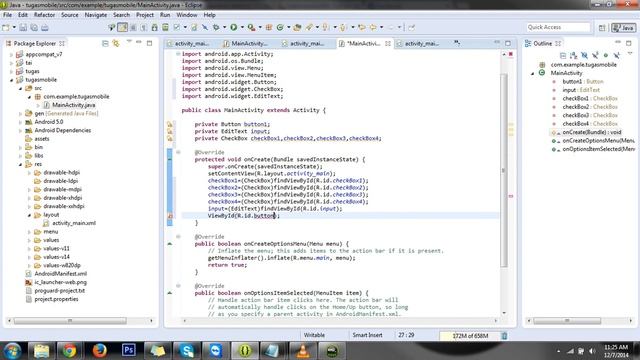Click the Android Virtual Device Manager icon
This screenshot has width=640, height=360.
click(x=165, y=27)
